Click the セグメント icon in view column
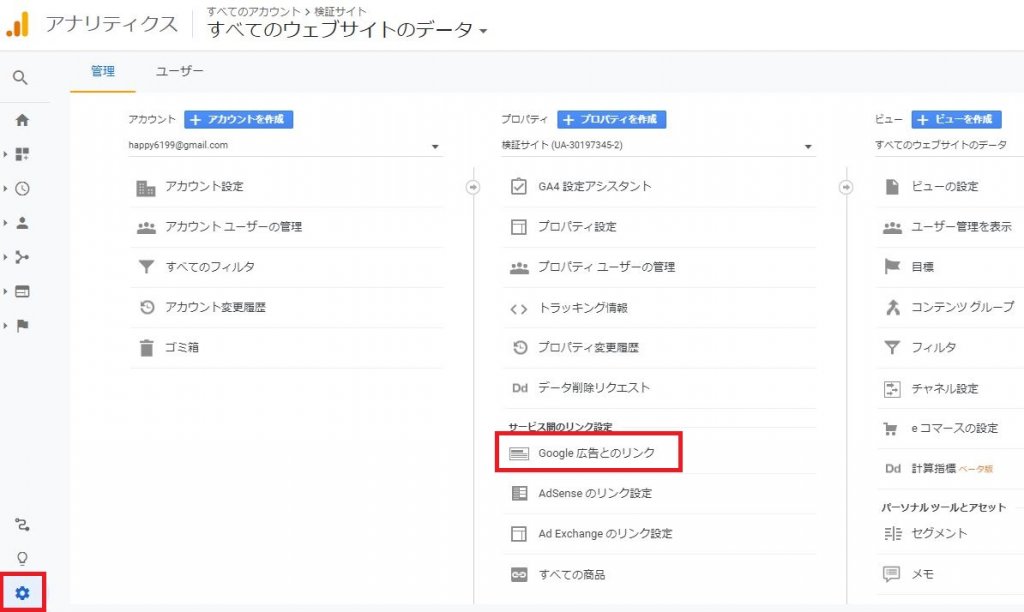 pos(893,534)
